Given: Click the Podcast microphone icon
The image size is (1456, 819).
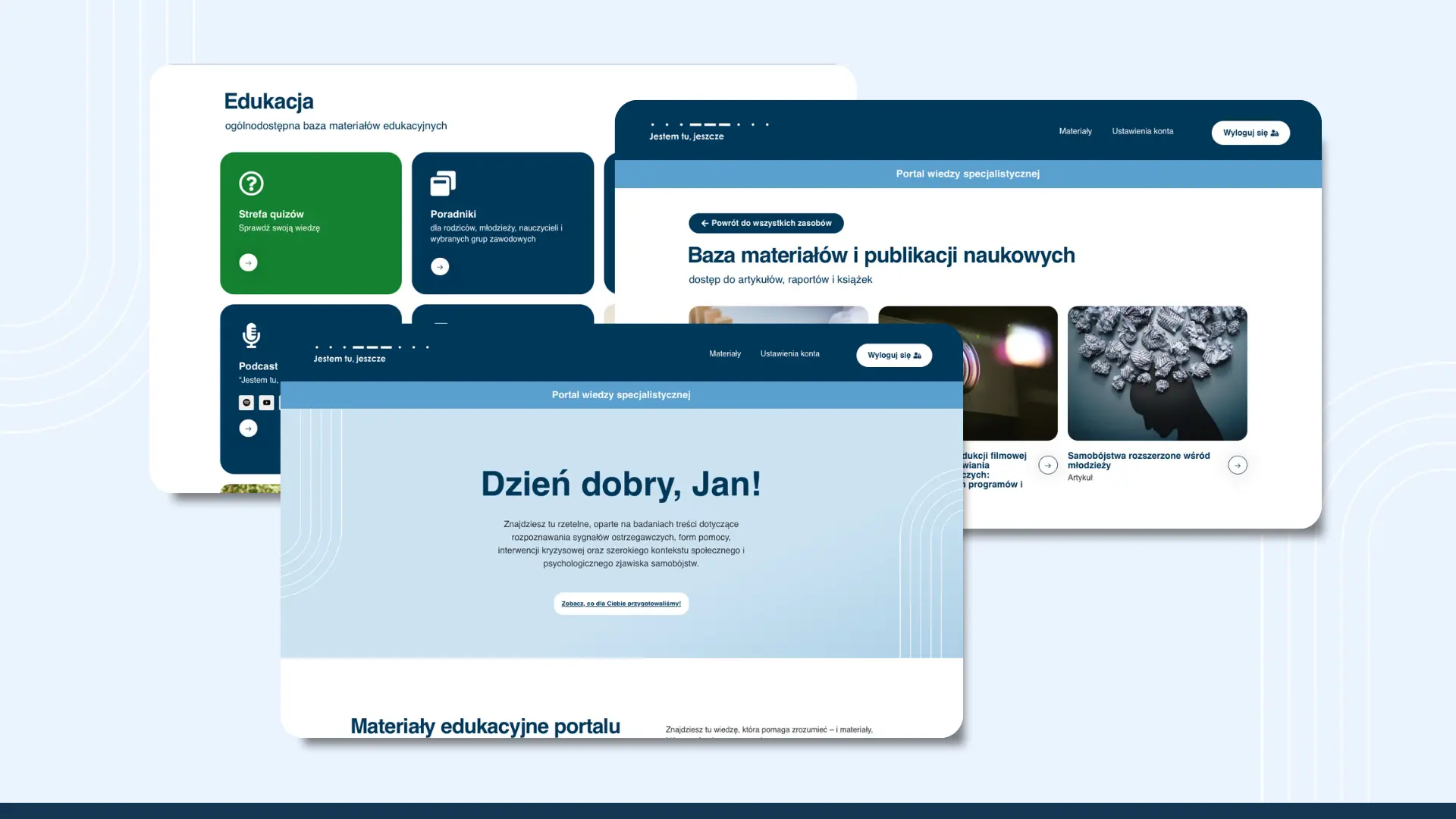Looking at the screenshot, I should pyautogui.click(x=251, y=334).
